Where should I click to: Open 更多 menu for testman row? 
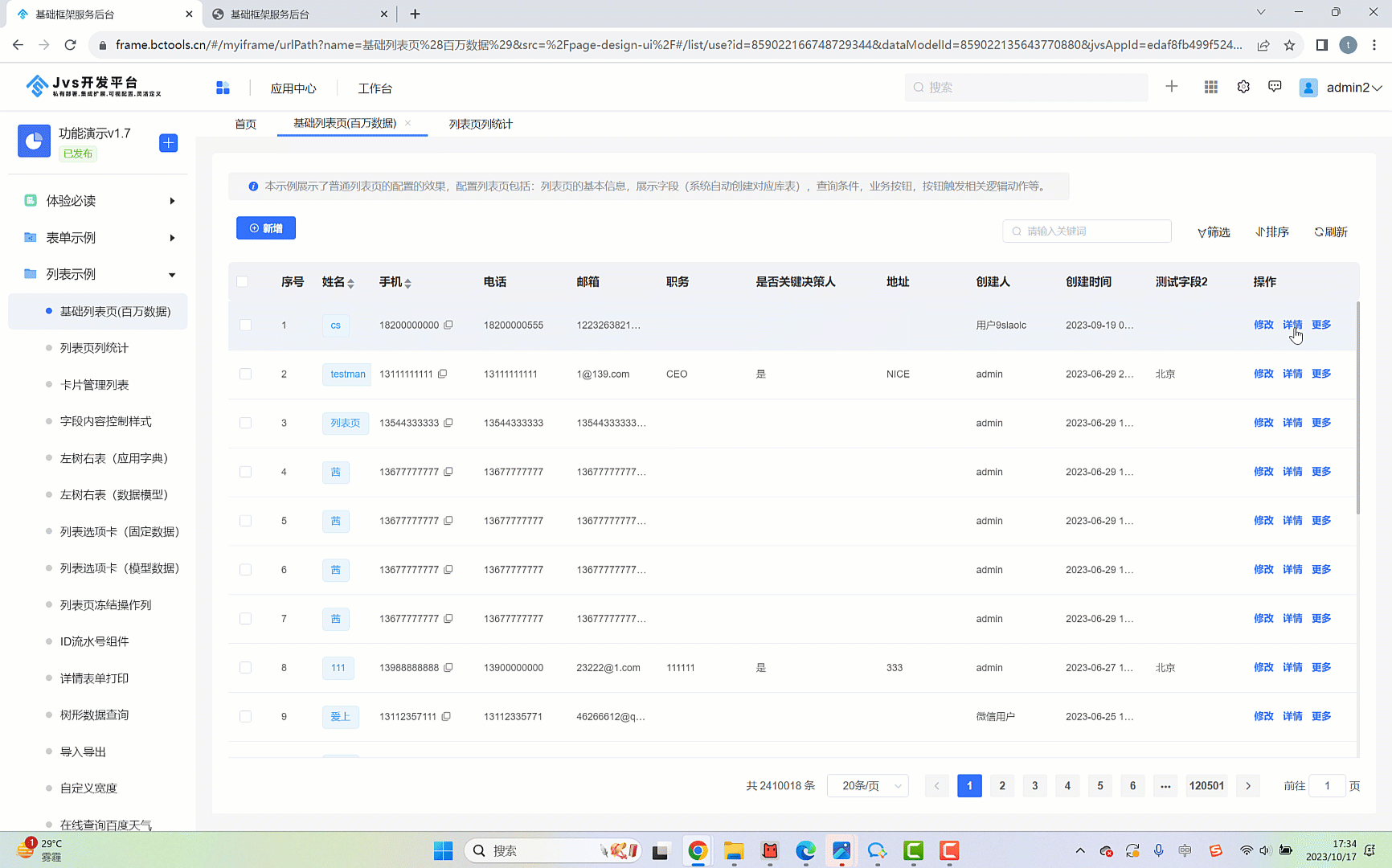click(x=1321, y=374)
